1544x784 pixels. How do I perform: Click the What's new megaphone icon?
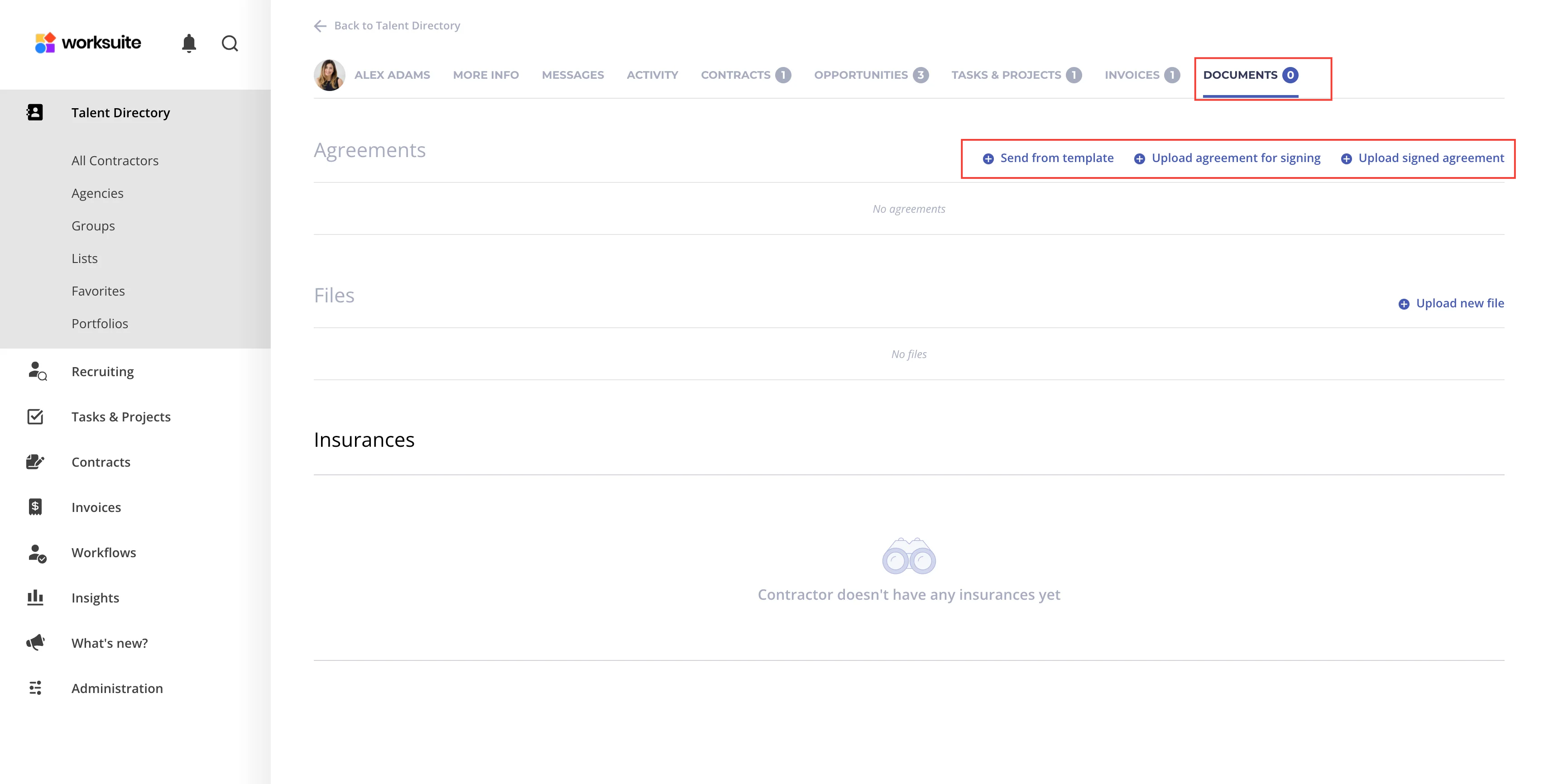coord(35,642)
